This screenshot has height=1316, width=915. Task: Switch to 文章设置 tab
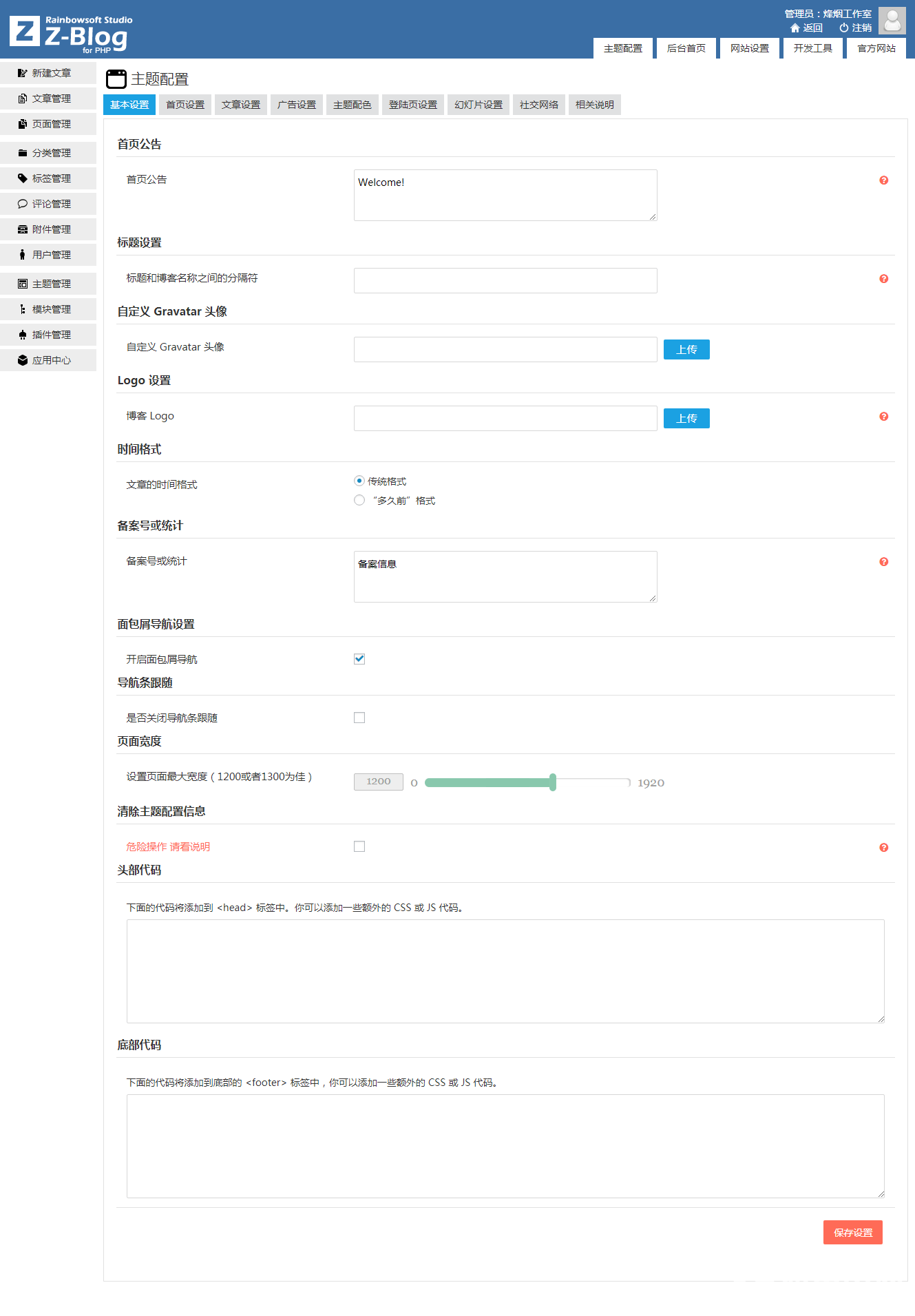pyautogui.click(x=241, y=105)
